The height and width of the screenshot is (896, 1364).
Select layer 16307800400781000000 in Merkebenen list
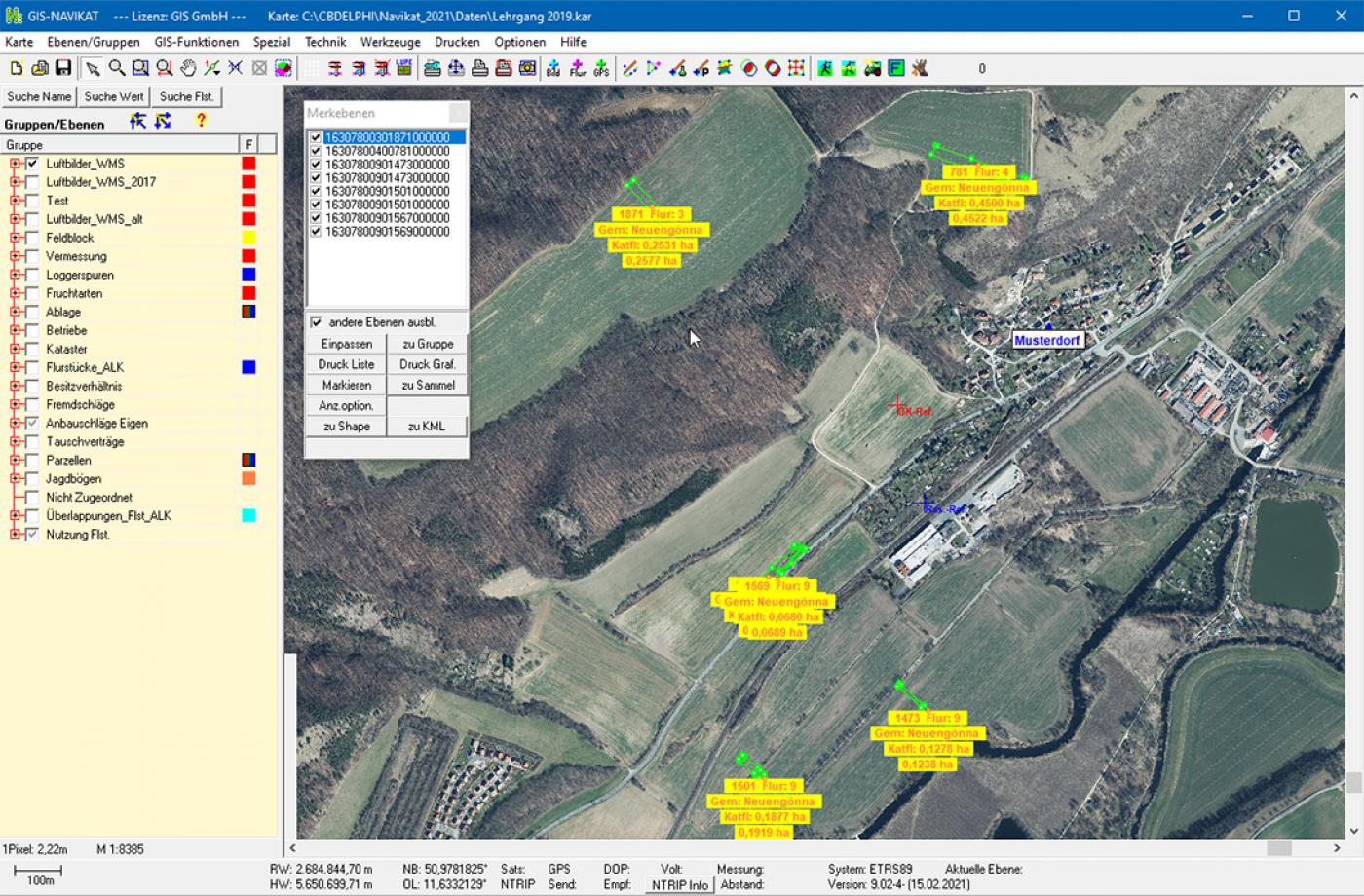click(x=387, y=152)
